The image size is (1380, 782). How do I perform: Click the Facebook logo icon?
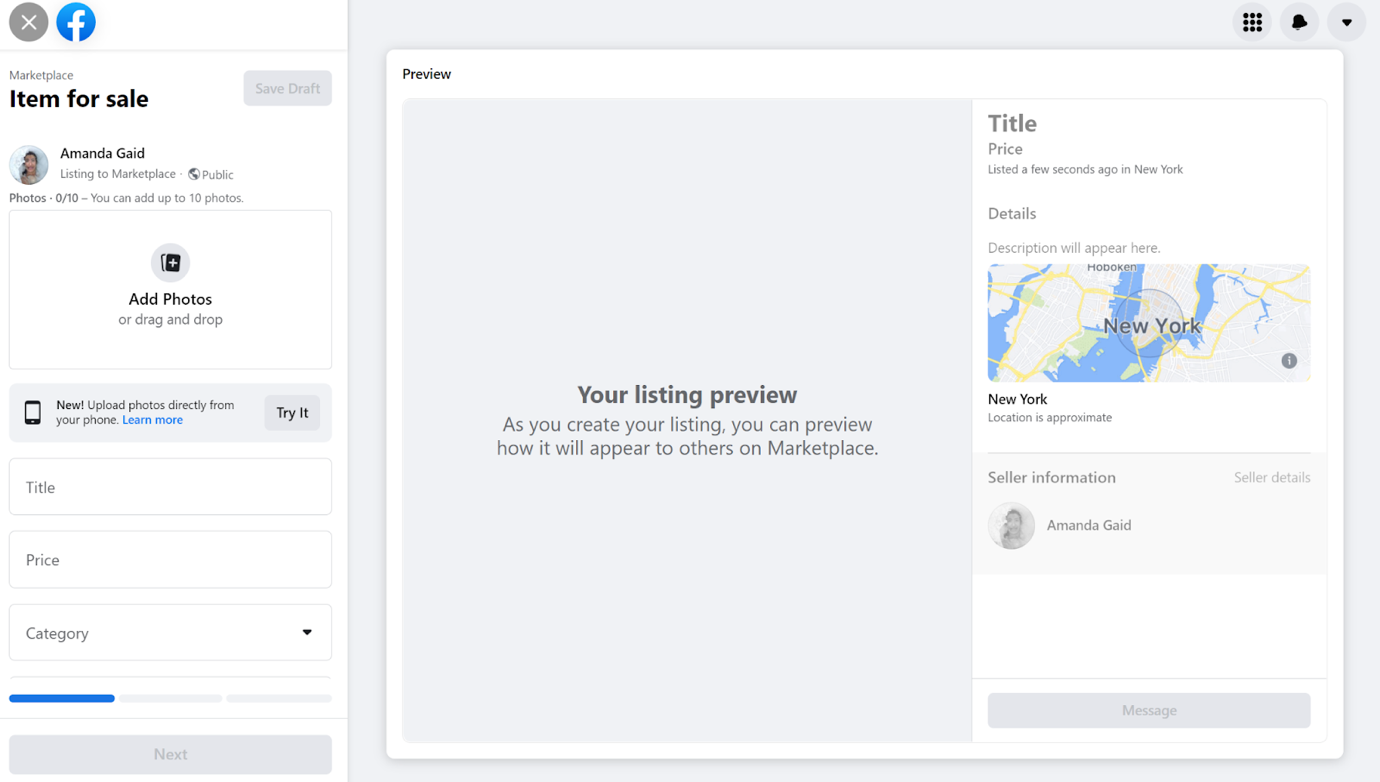click(x=76, y=22)
